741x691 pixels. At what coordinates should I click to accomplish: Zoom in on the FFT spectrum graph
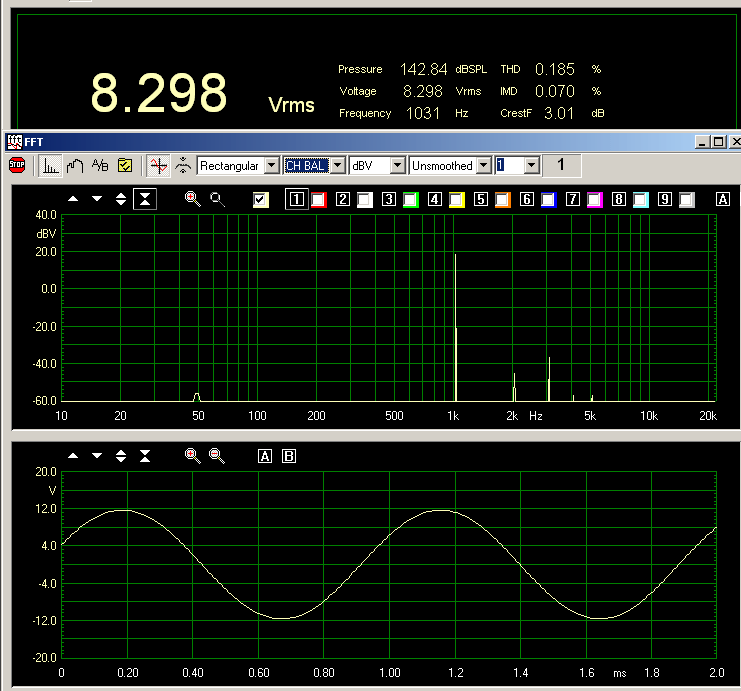tap(192, 199)
